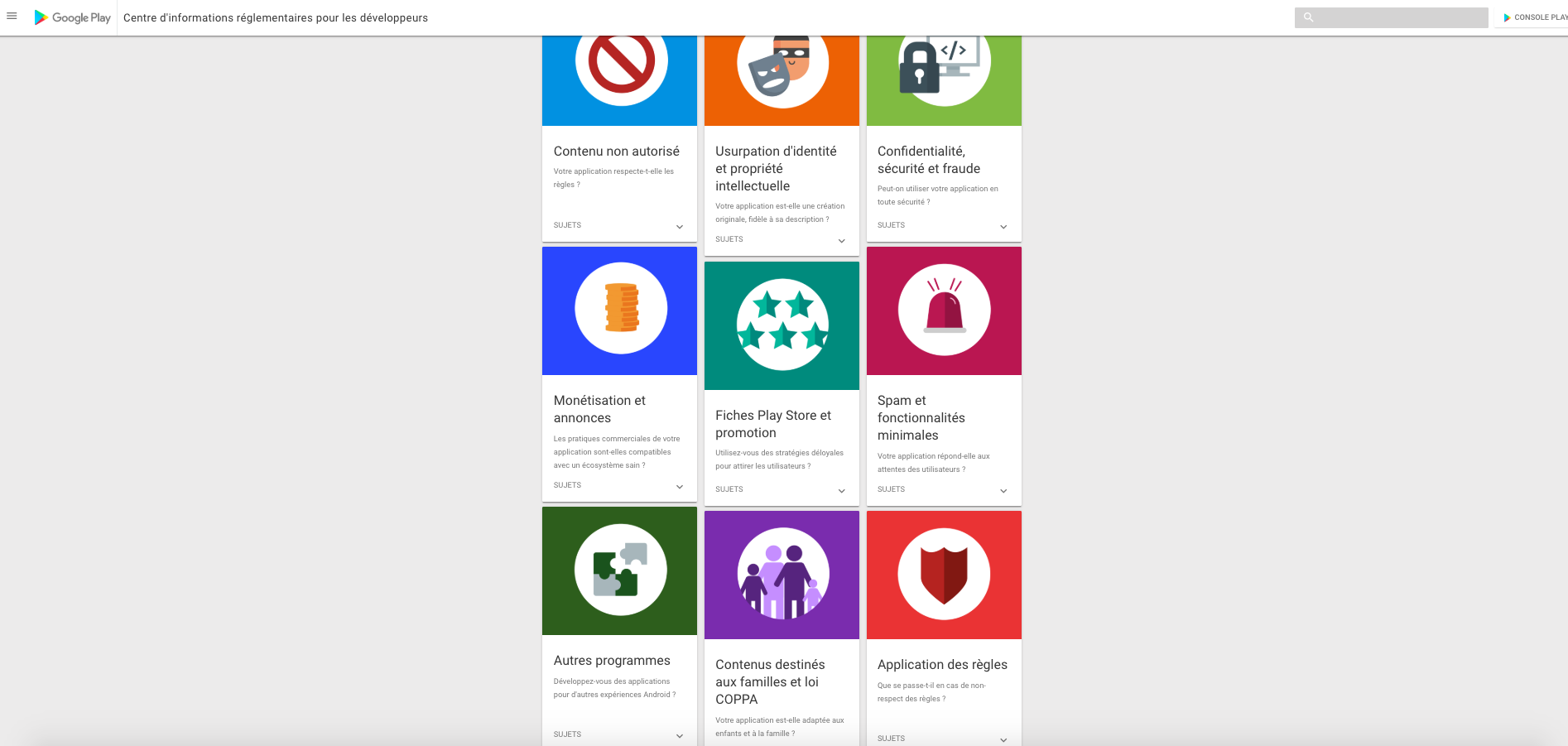Click the stacked coins monetization icon
This screenshot has width=1568, height=746.
(622, 308)
